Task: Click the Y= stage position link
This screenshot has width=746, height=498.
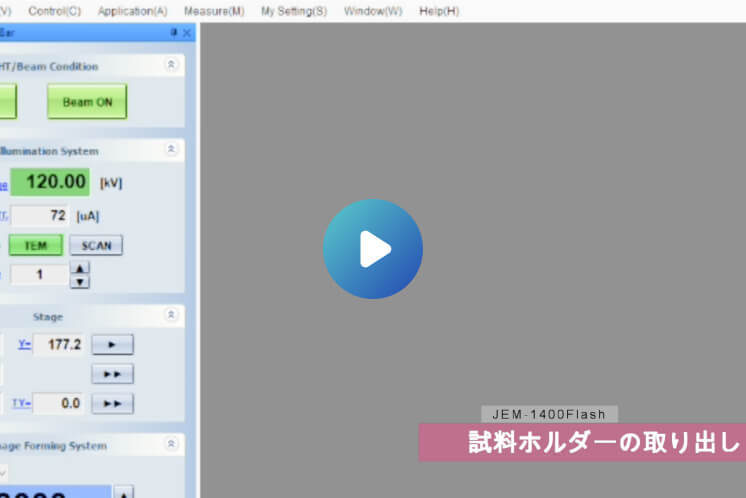Action: pos(24,344)
